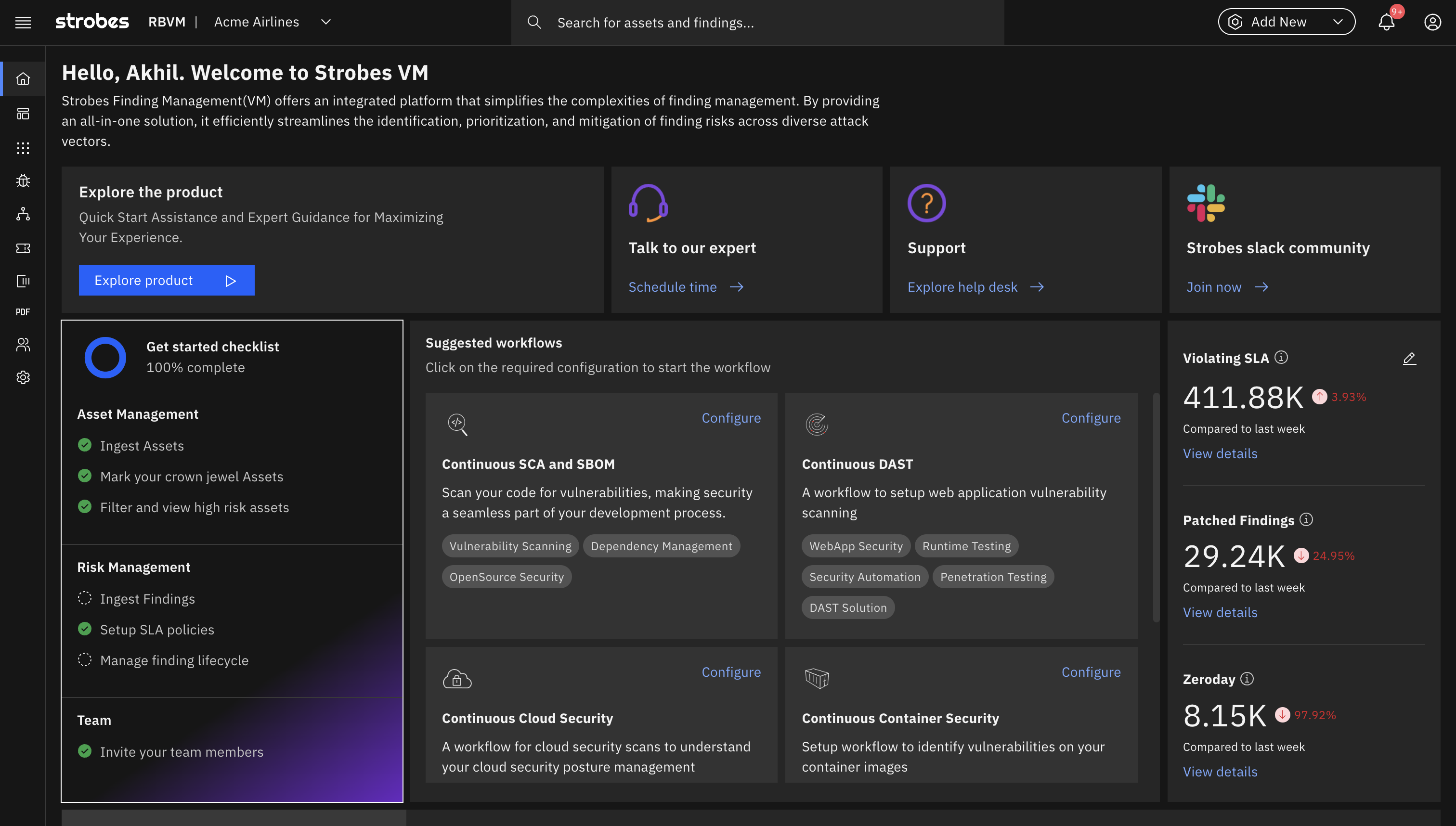Open the grid apps icon in sidebar
The width and height of the screenshot is (1456, 826).
pyautogui.click(x=23, y=148)
